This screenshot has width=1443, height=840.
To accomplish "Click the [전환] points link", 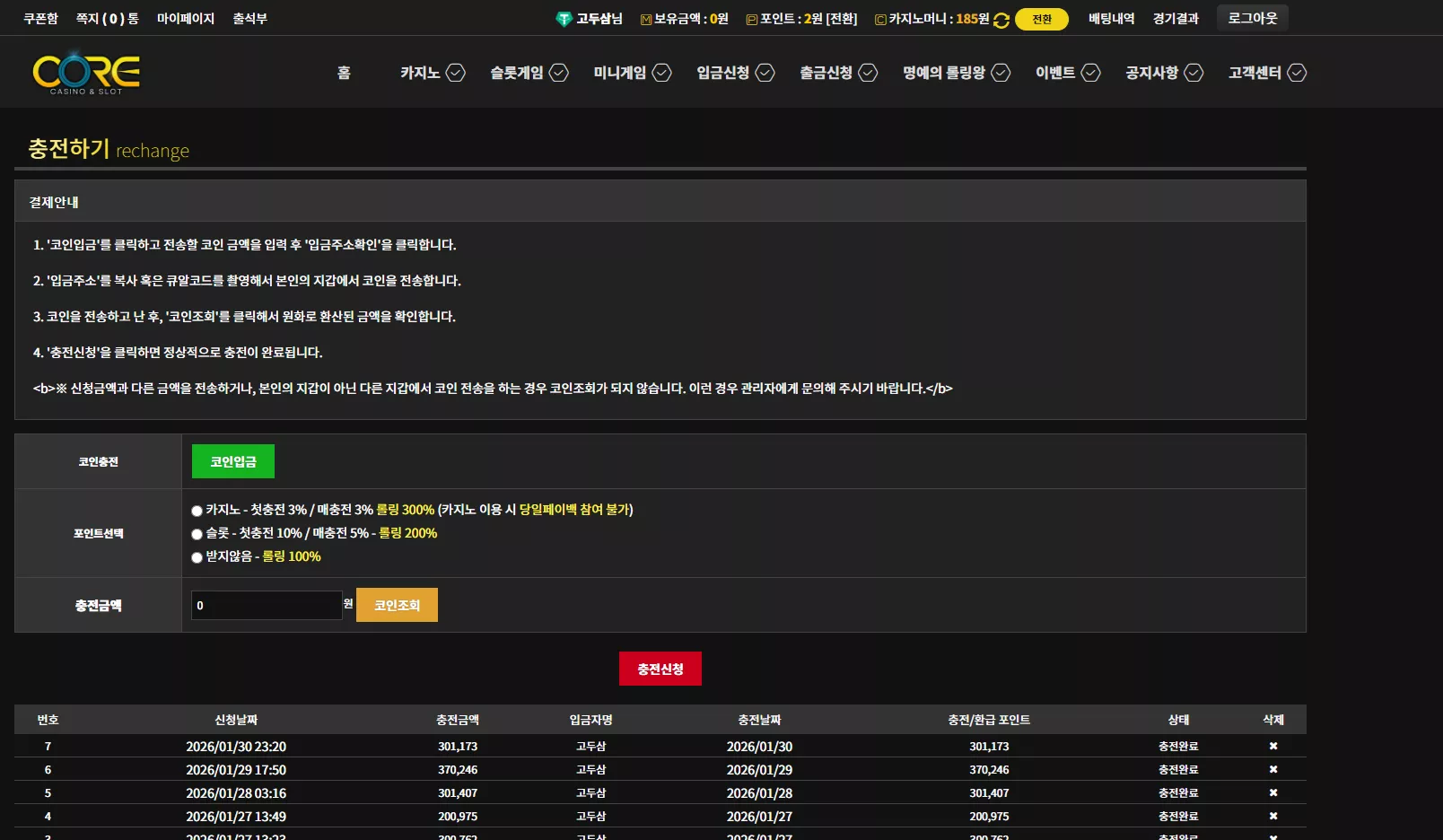I will 842,19.
